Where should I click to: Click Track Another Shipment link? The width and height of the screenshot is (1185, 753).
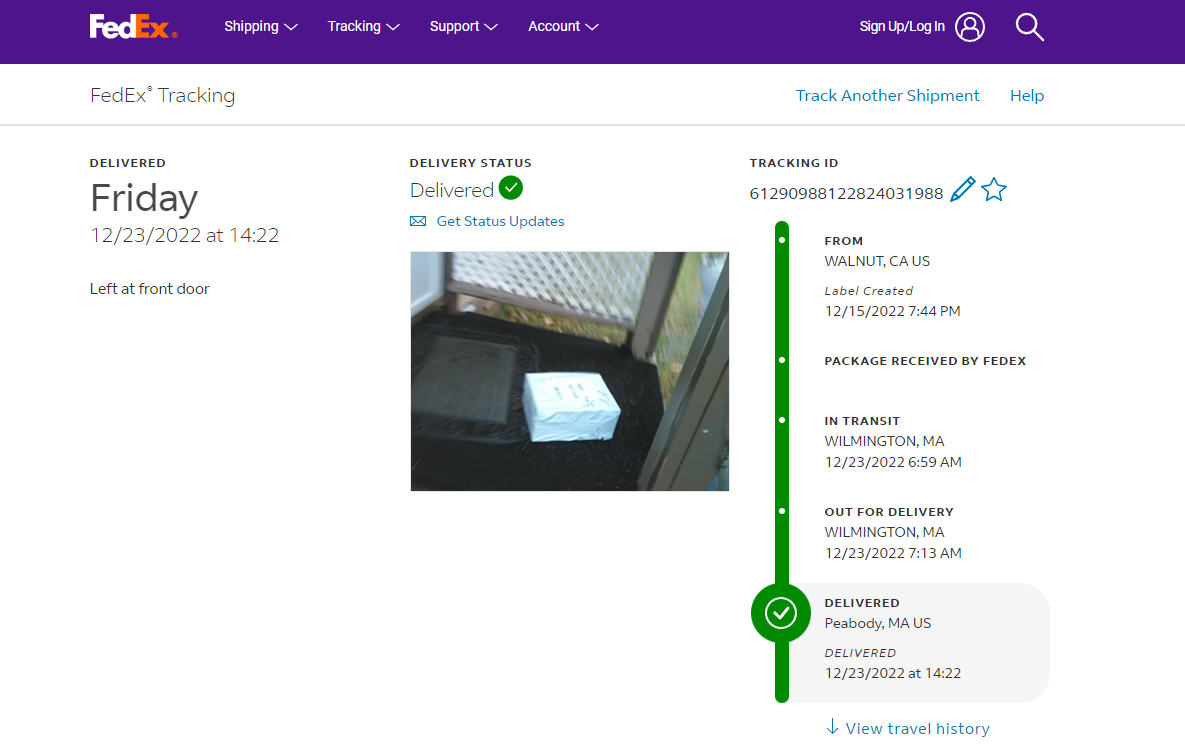(x=887, y=96)
